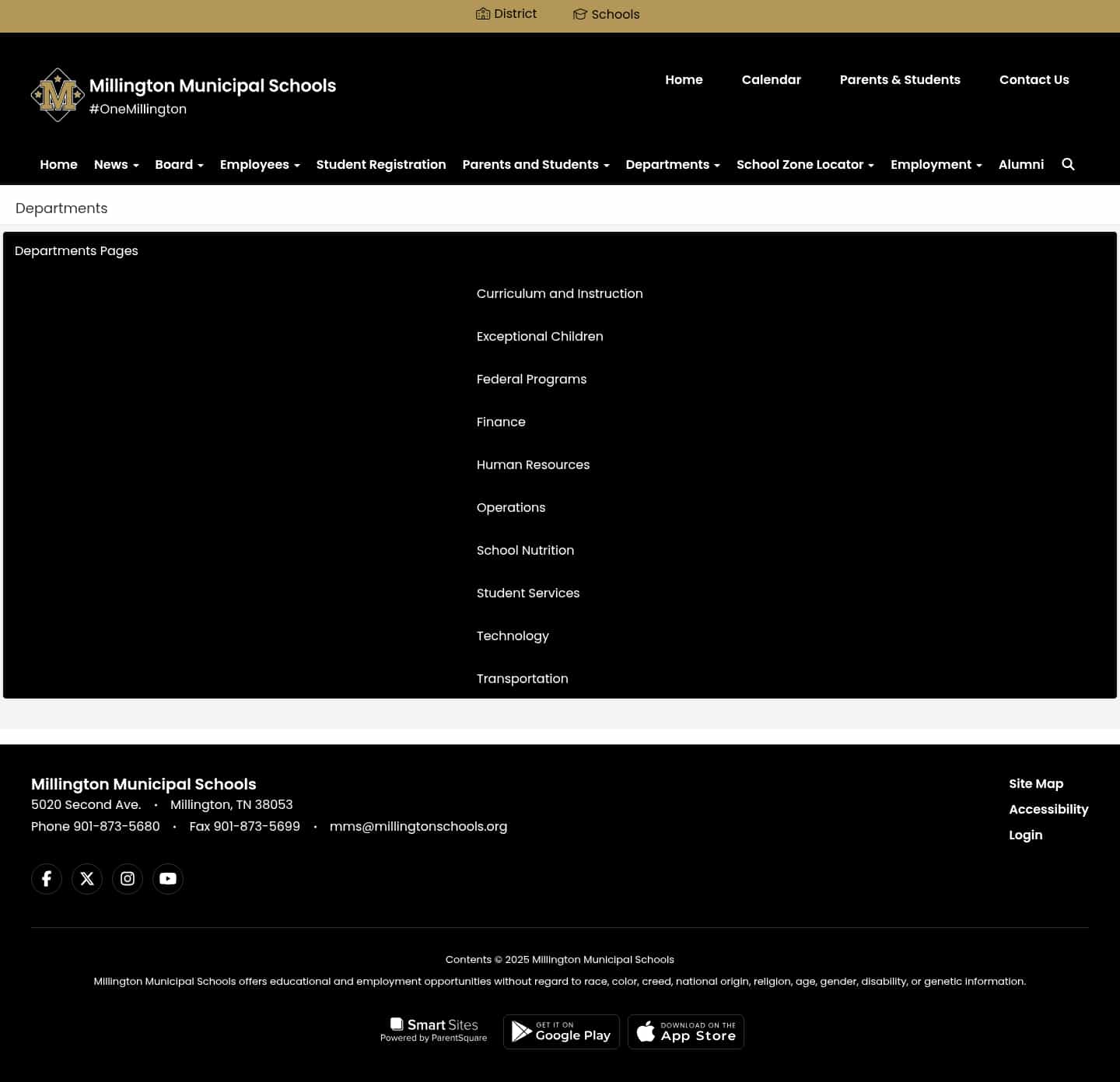Click the Schools graduation cap icon
The height and width of the screenshot is (1082, 1120).
point(580,14)
